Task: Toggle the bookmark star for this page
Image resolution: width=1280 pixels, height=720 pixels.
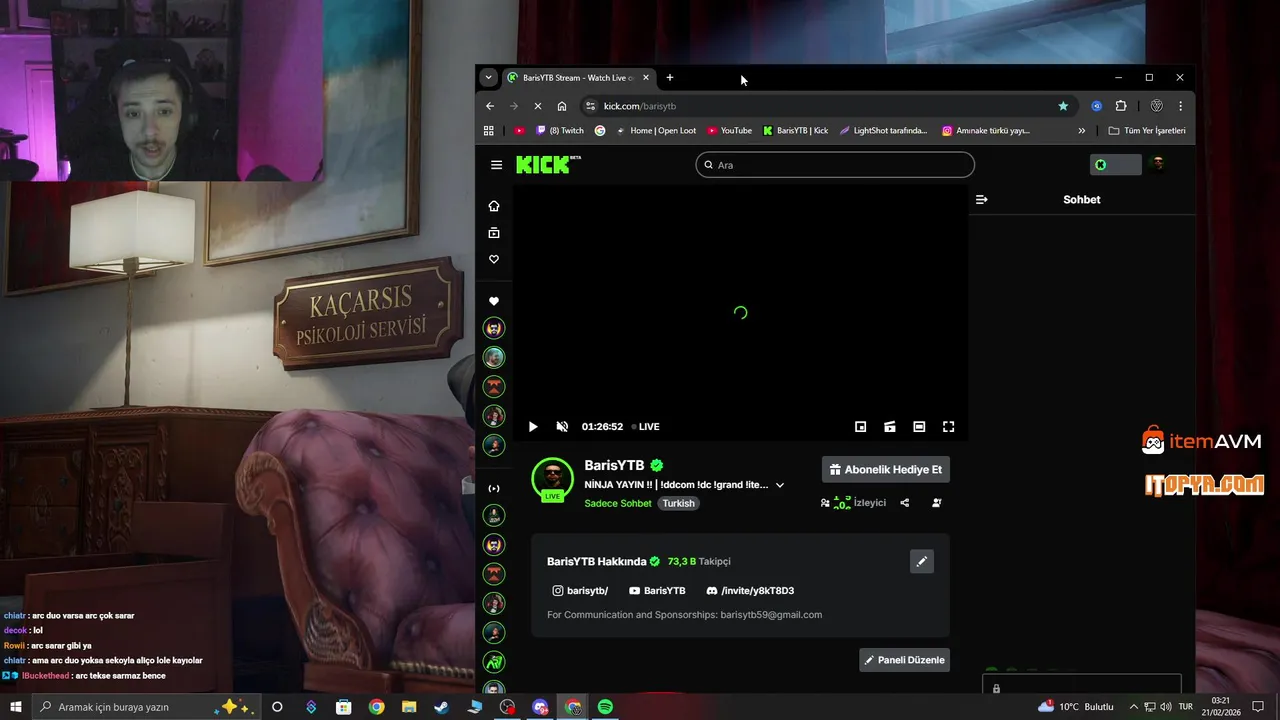Action: (x=1063, y=106)
